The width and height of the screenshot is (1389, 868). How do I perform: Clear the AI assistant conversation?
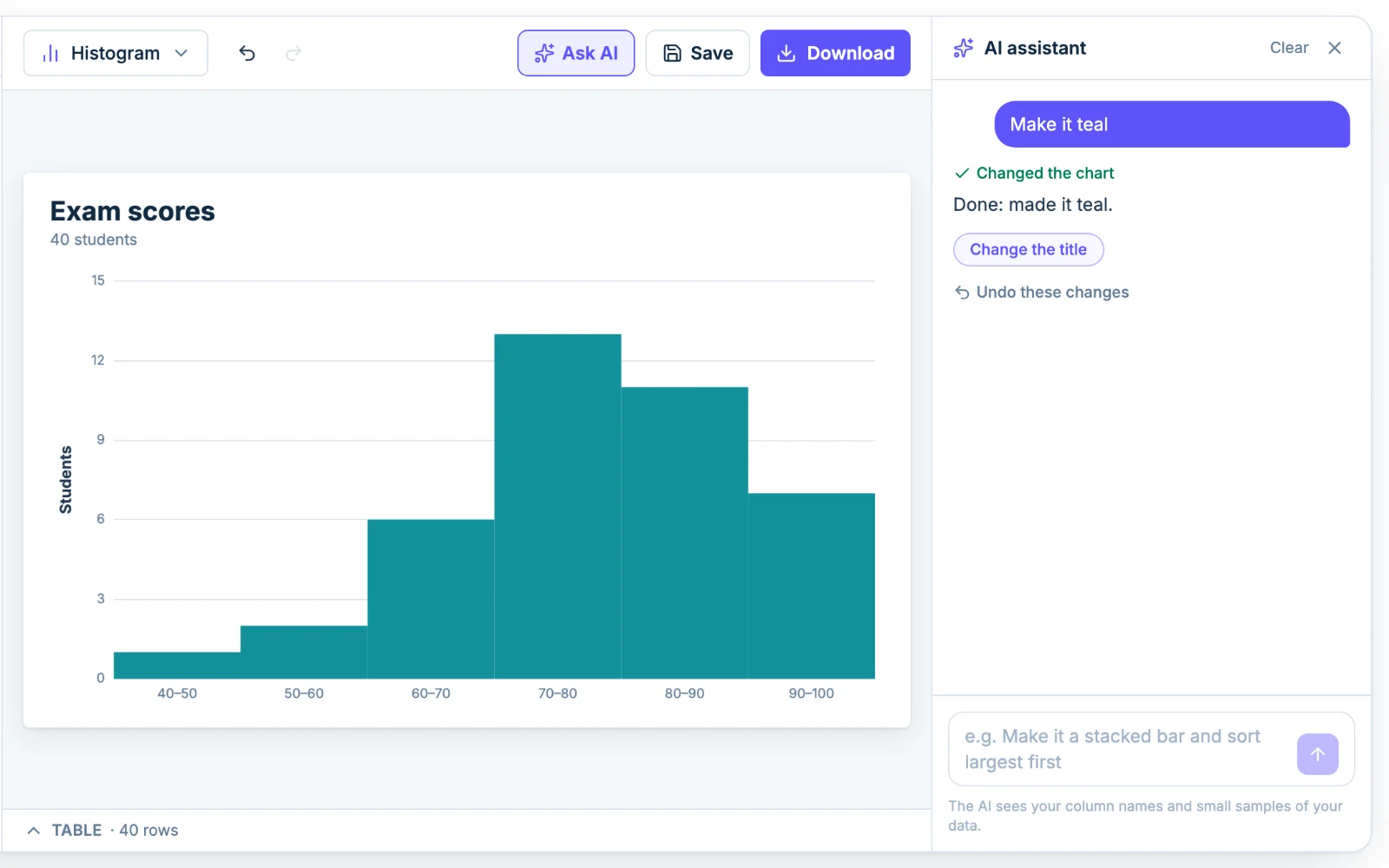pos(1288,48)
